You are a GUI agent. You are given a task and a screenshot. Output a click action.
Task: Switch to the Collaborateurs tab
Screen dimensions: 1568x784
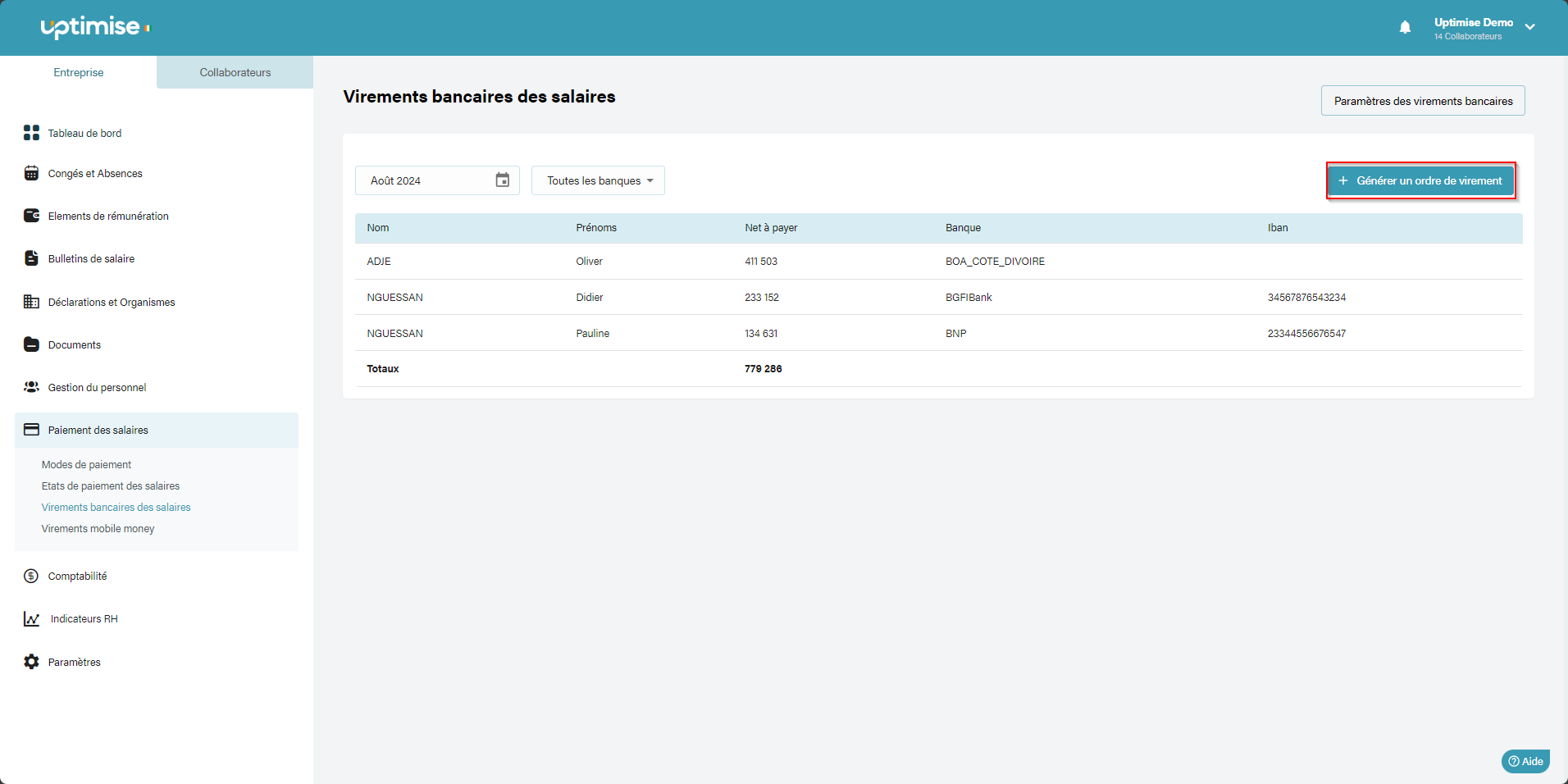pos(235,72)
